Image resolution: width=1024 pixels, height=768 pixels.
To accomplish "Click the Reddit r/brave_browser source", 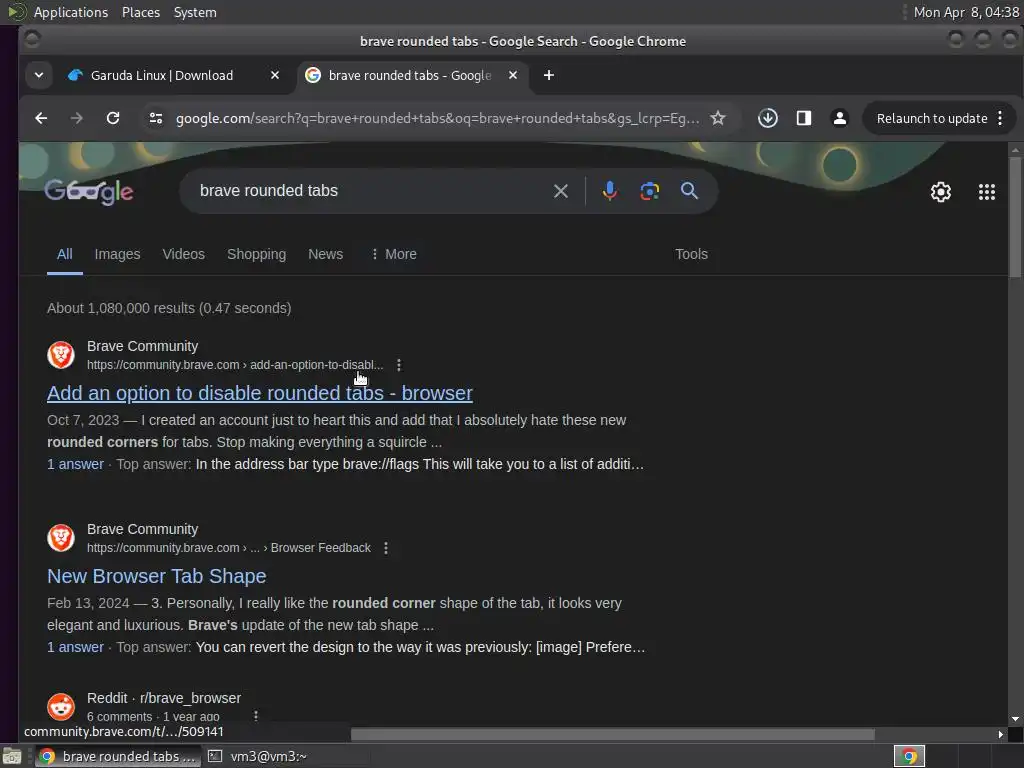I will point(164,698).
